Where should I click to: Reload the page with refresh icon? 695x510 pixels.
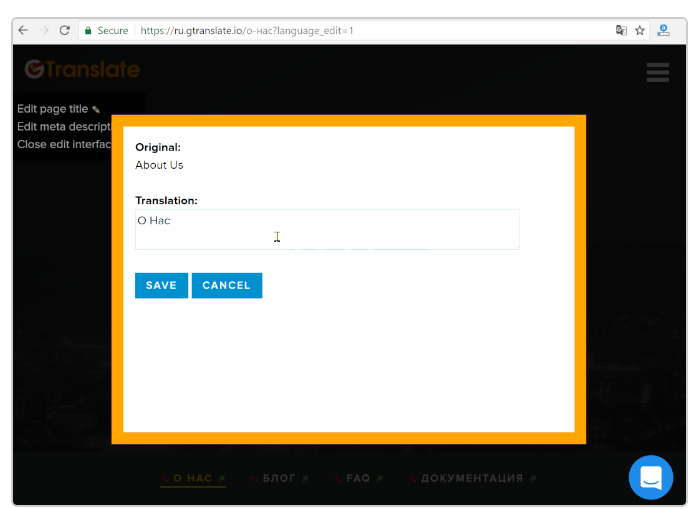click(65, 31)
